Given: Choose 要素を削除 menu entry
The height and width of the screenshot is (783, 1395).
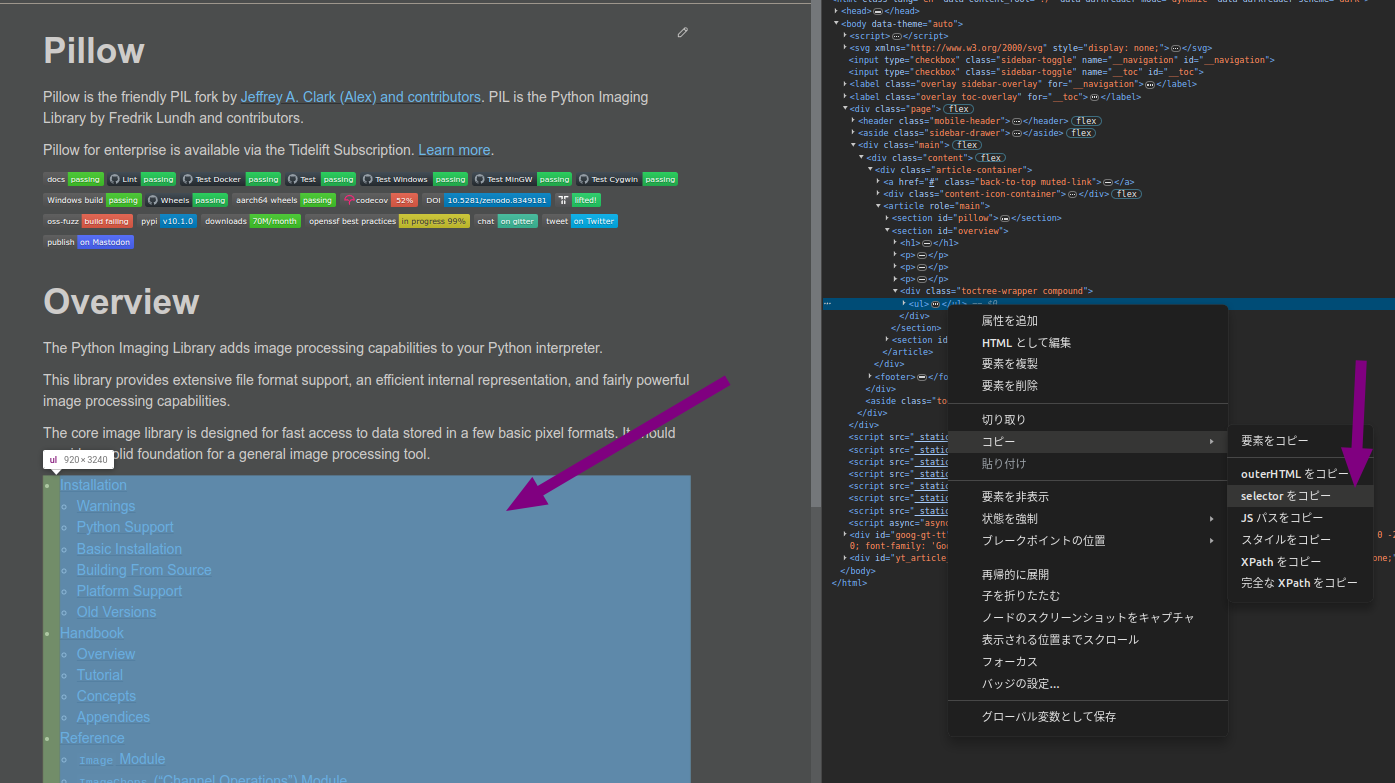Looking at the screenshot, I should pyautogui.click(x=1088, y=386).
